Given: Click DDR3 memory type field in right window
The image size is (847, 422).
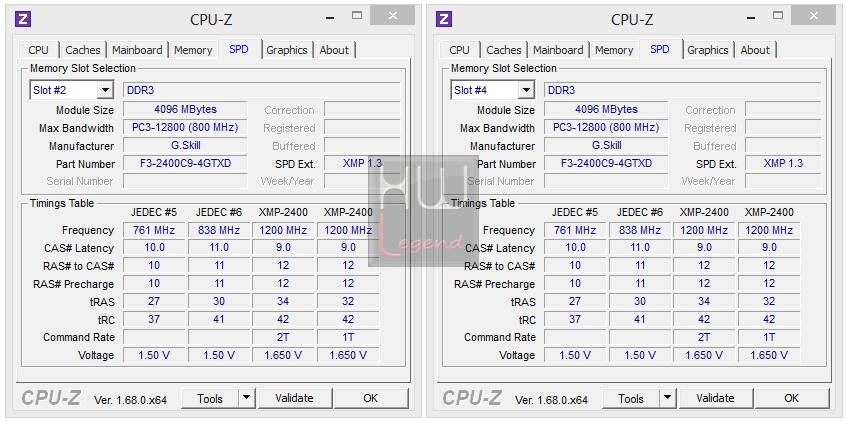Looking at the screenshot, I should [x=683, y=90].
